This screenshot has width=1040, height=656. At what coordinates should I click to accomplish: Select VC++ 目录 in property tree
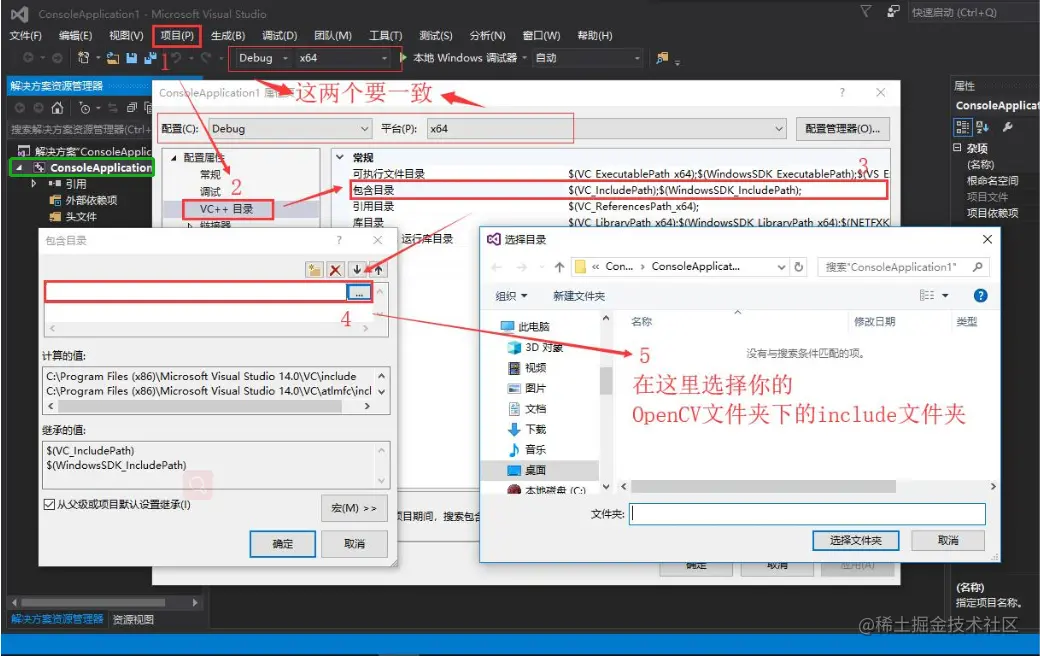click(227, 209)
